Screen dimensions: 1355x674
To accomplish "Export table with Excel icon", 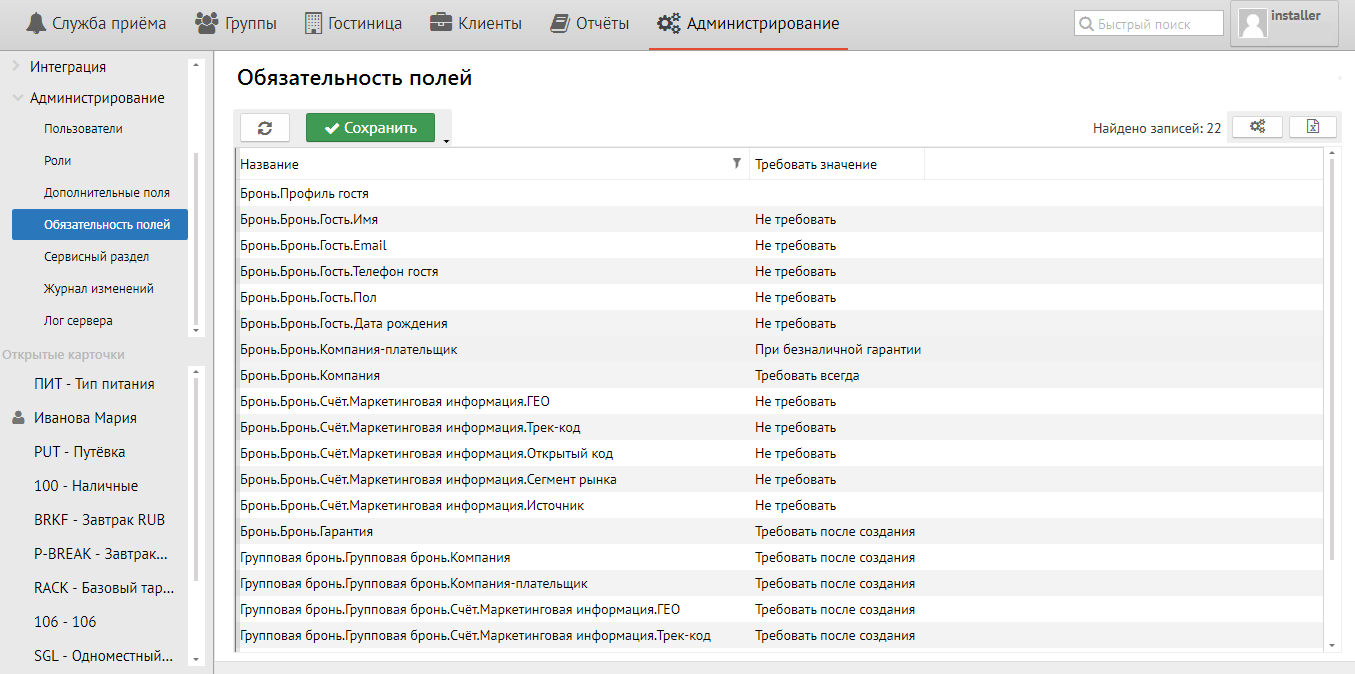I will tap(1313, 127).
